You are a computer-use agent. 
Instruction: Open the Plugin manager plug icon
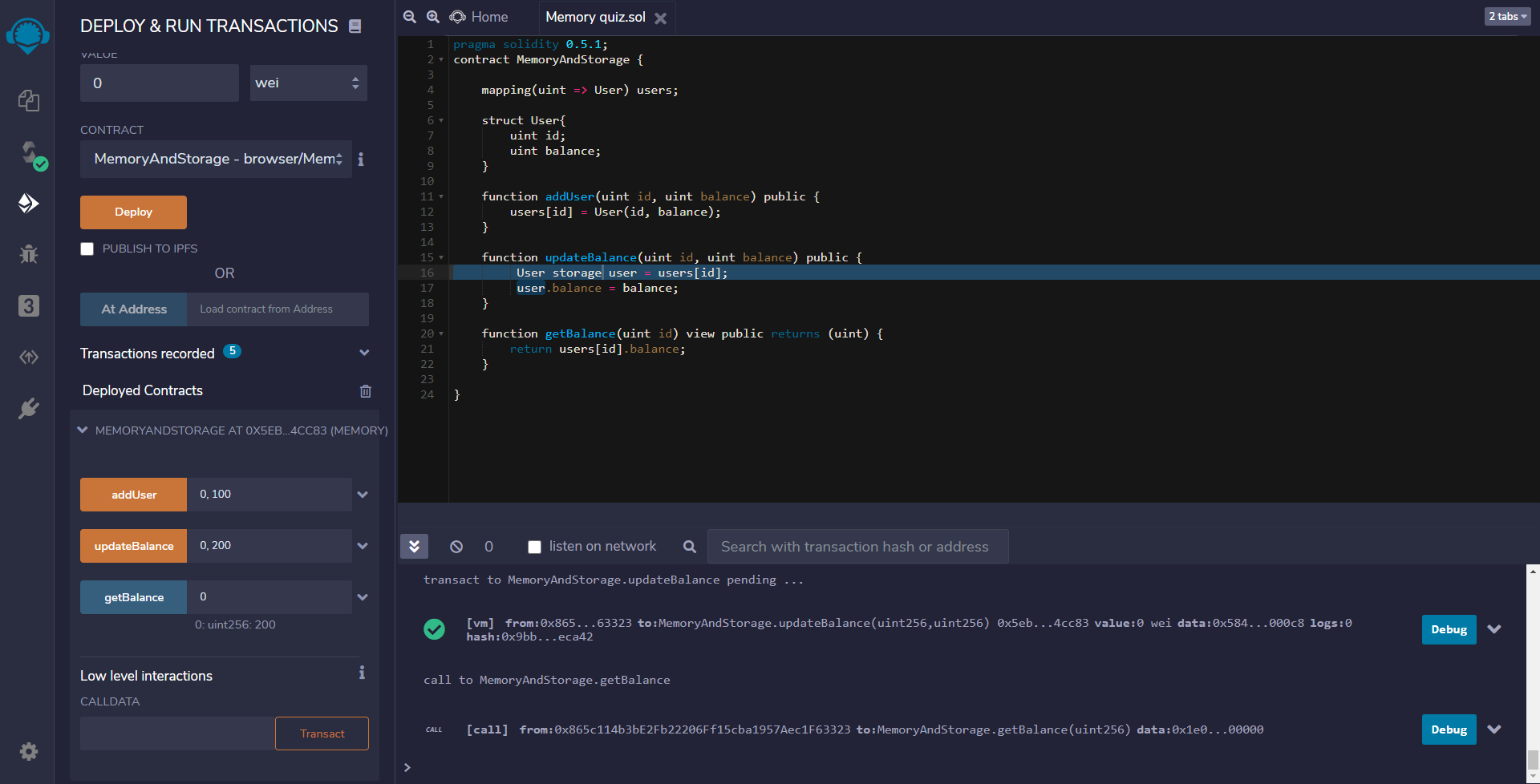[29, 408]
